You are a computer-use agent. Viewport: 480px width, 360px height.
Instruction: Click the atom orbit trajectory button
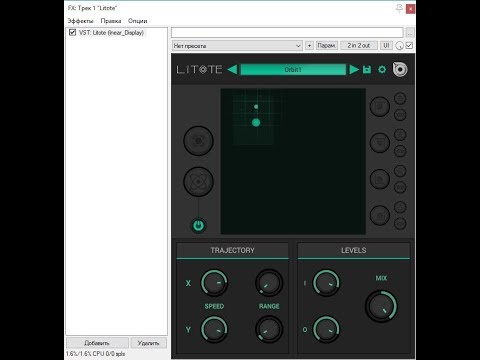pyautogui.click(x=198, y=181)
